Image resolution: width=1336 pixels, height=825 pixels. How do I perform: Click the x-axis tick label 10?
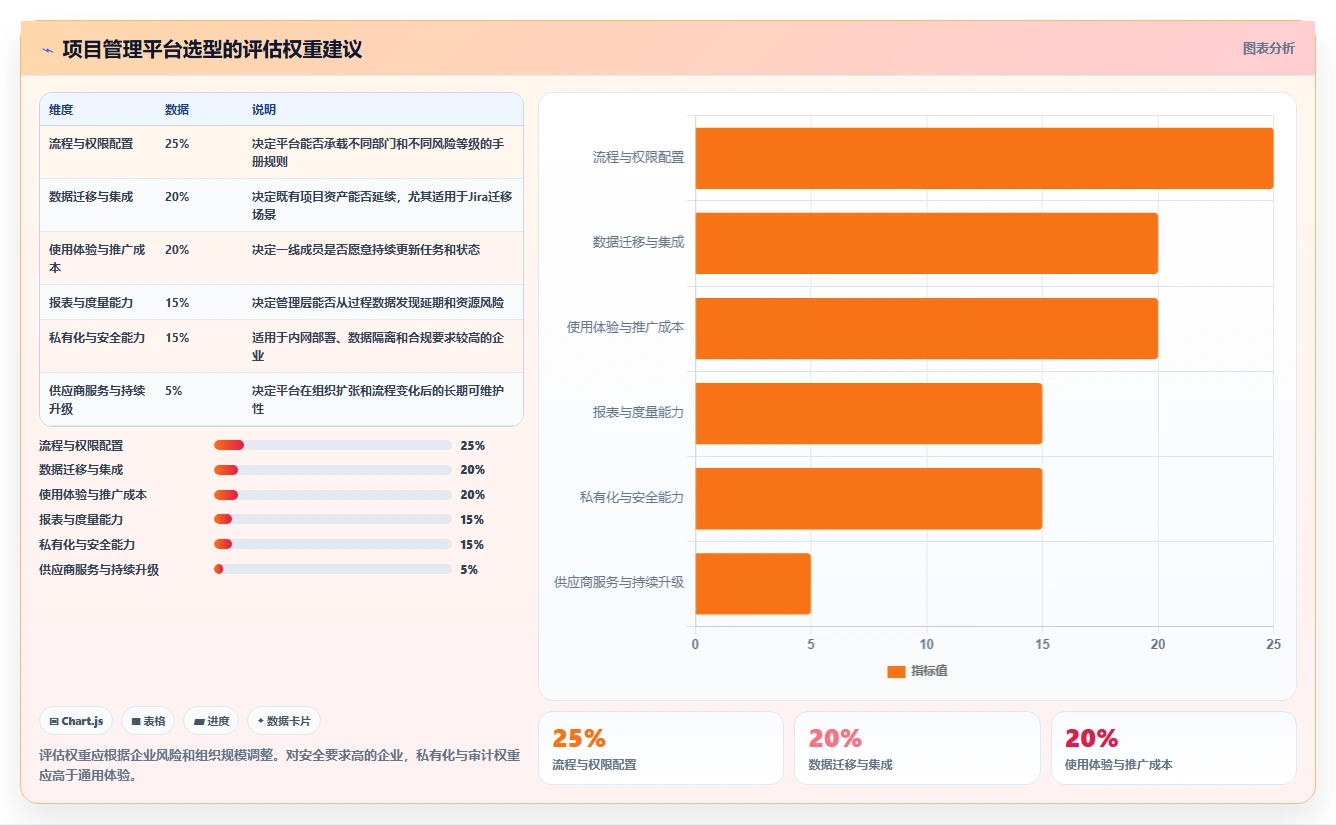pos(927,644)
